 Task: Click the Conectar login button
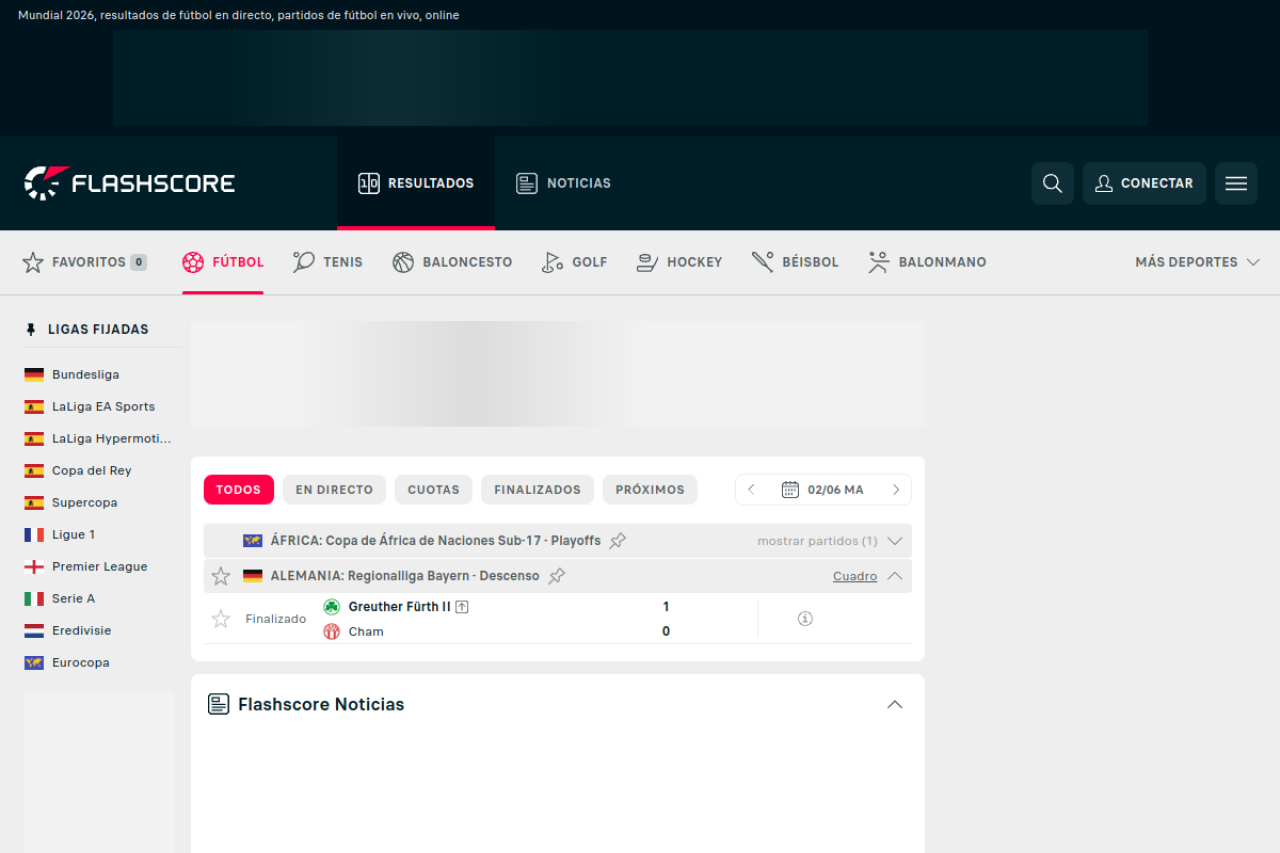tap(1144, 183)
